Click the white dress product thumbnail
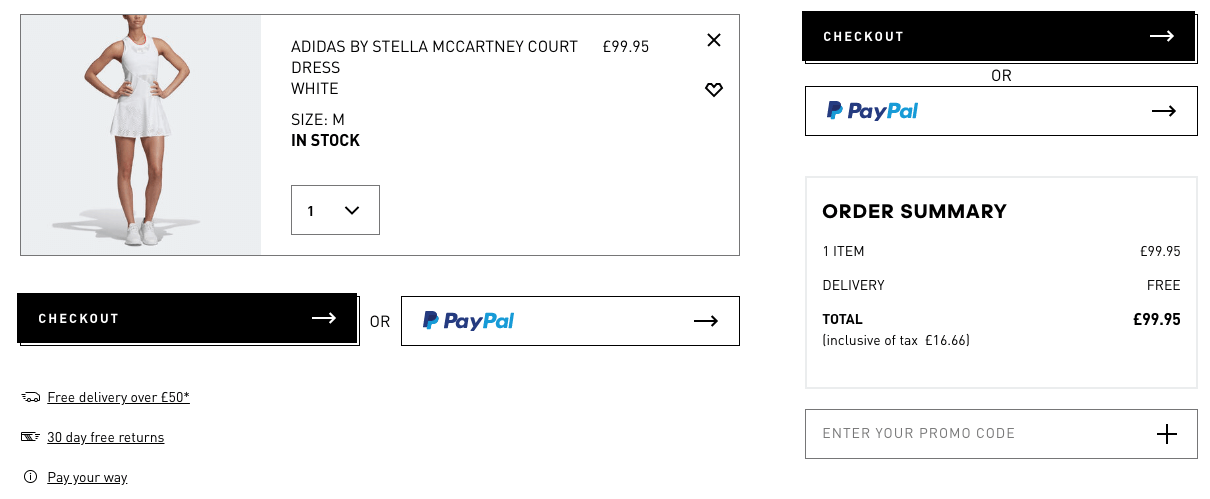The height and width of the screenshot is (499, 1210). point(141,135)
